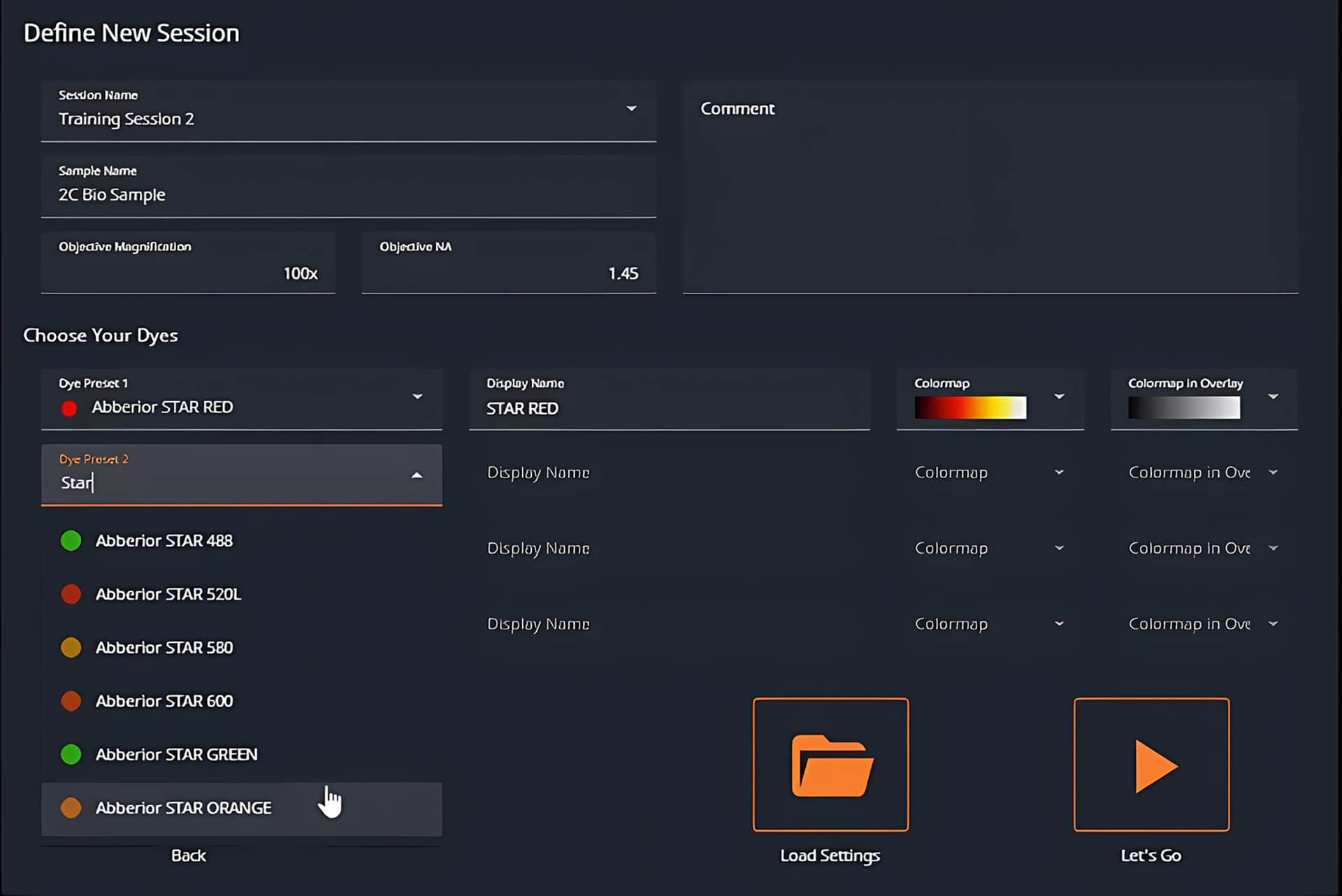
Task: Select Abberior STAR 600 from the list
Action: [x=165, y=700]
